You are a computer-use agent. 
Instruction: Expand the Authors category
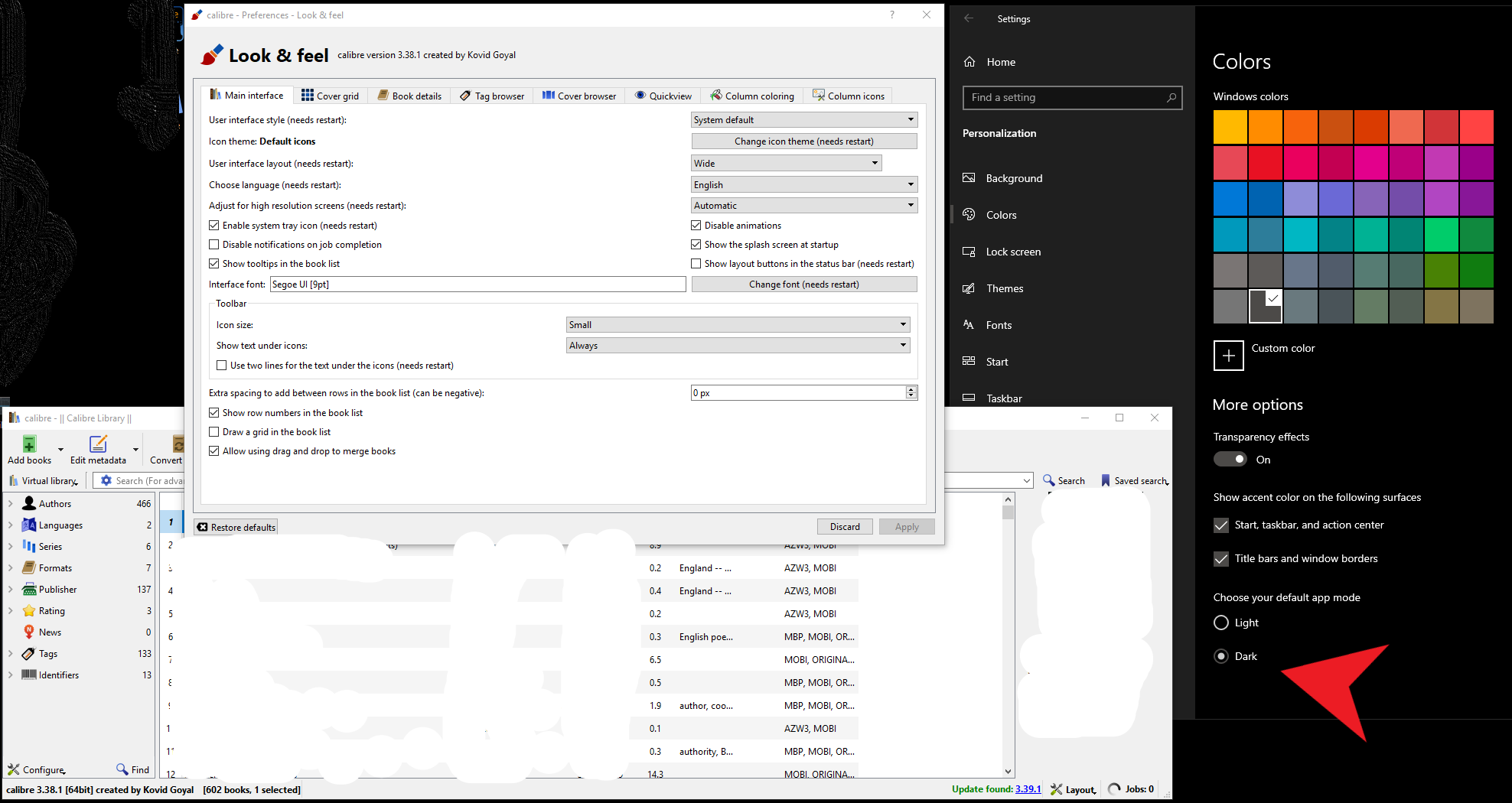pyautogui.click(x=11, y=503)
